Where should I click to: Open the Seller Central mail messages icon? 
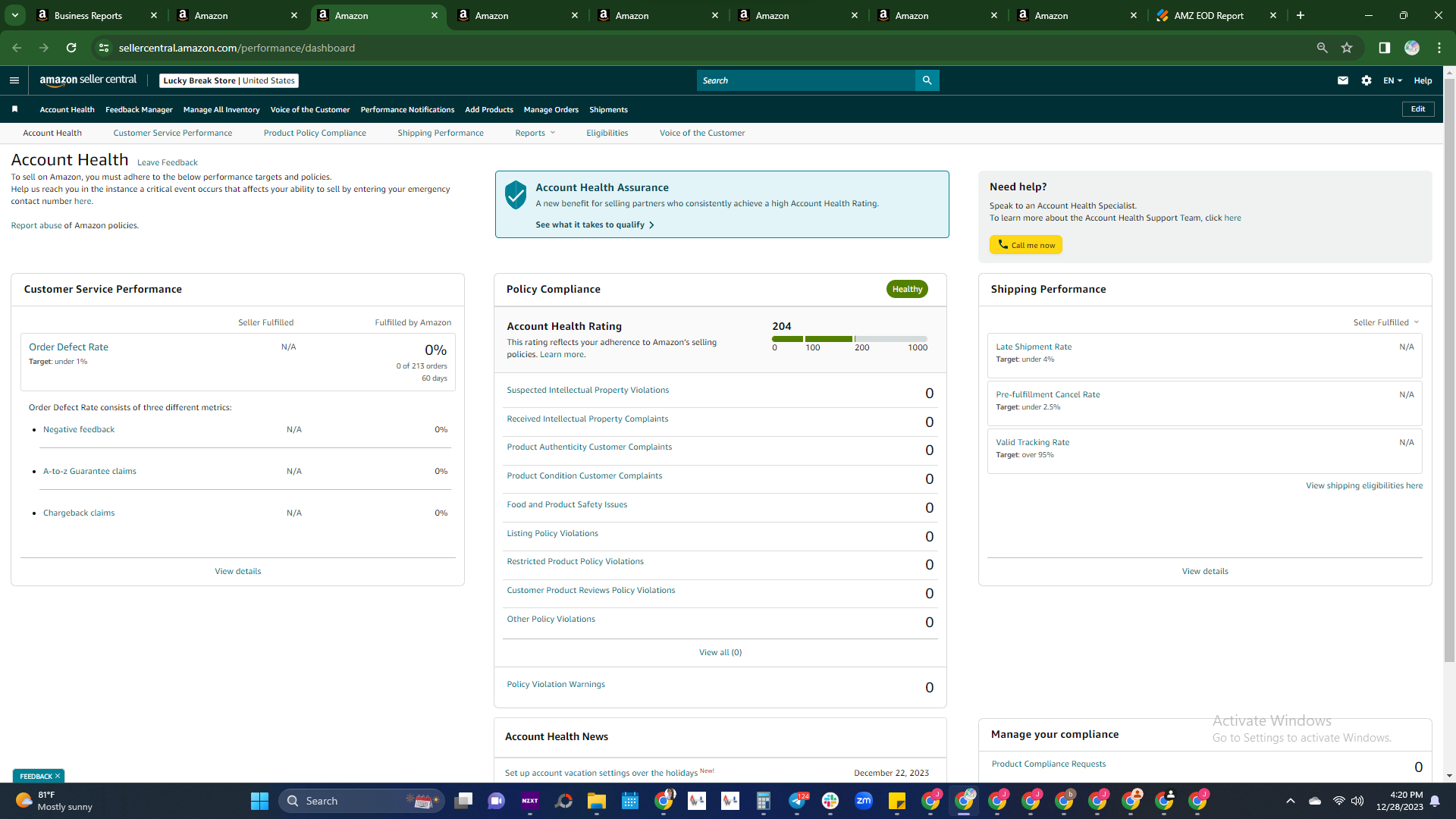[x=1343, y=80]
